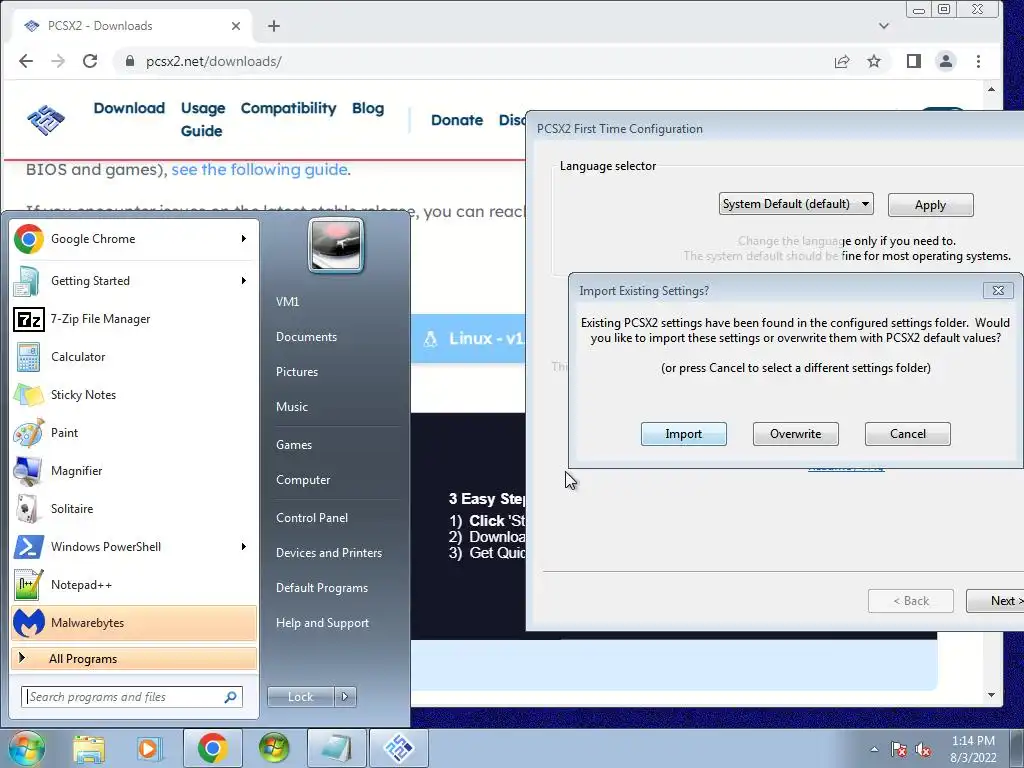Open Chrome three-dot menu

coord(978,61)
